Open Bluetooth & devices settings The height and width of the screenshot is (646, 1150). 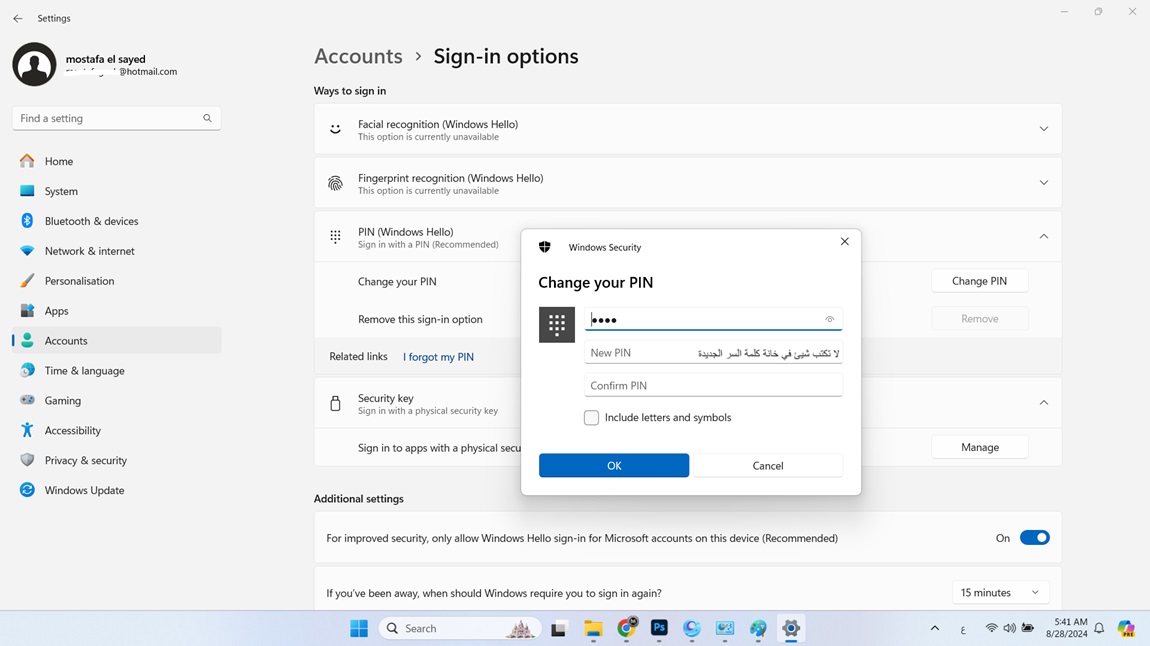(91, 221)
